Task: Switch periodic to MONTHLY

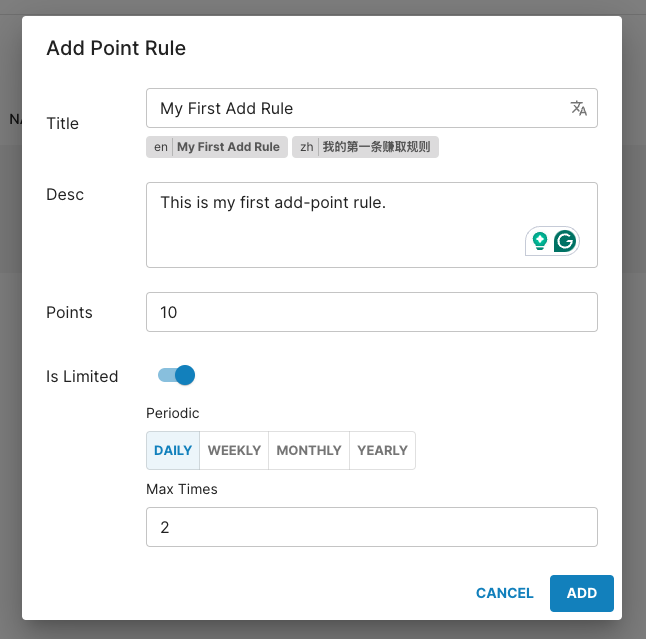Action: point(309,450)
